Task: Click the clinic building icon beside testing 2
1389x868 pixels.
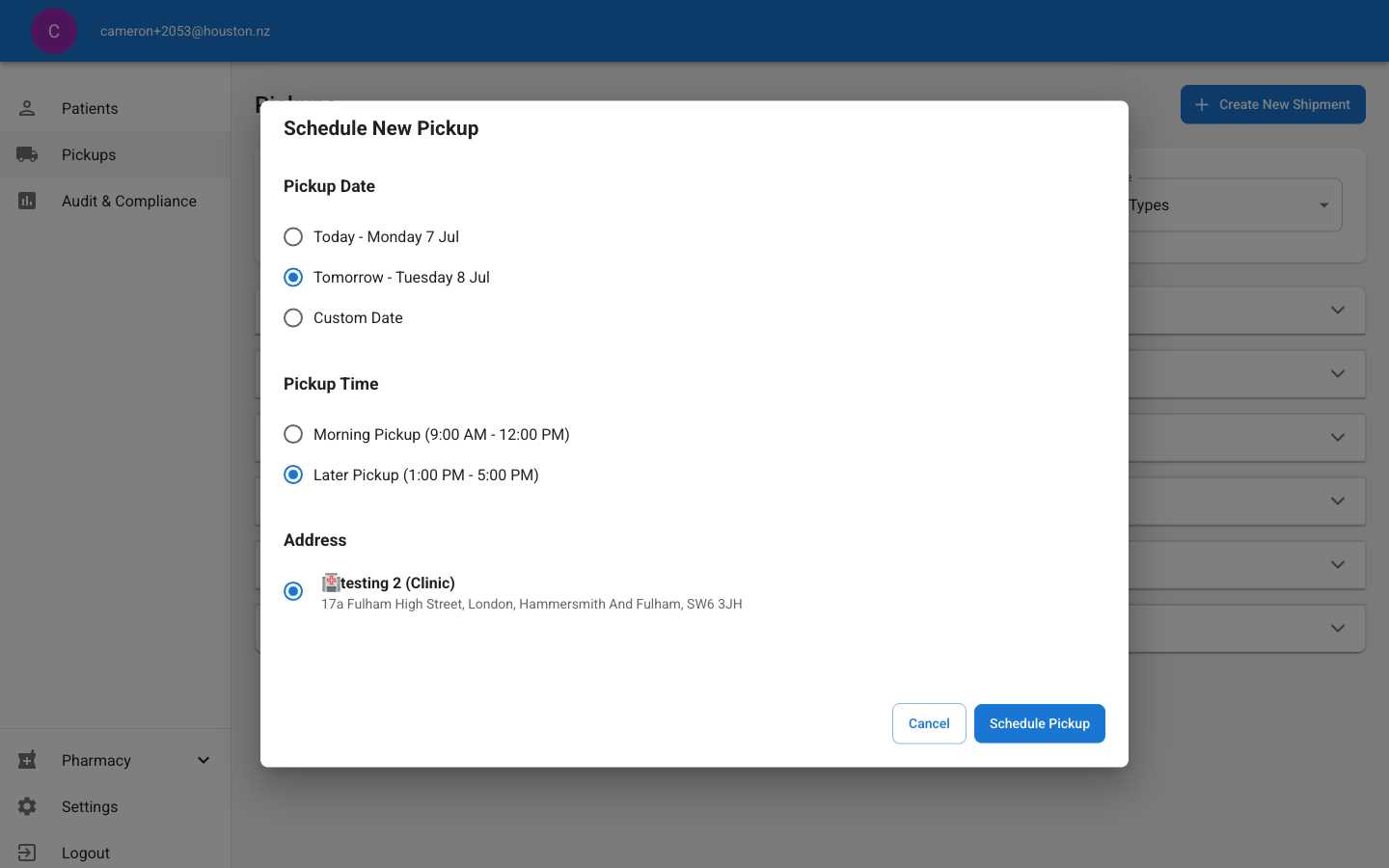Action: [x=331, y=583]
